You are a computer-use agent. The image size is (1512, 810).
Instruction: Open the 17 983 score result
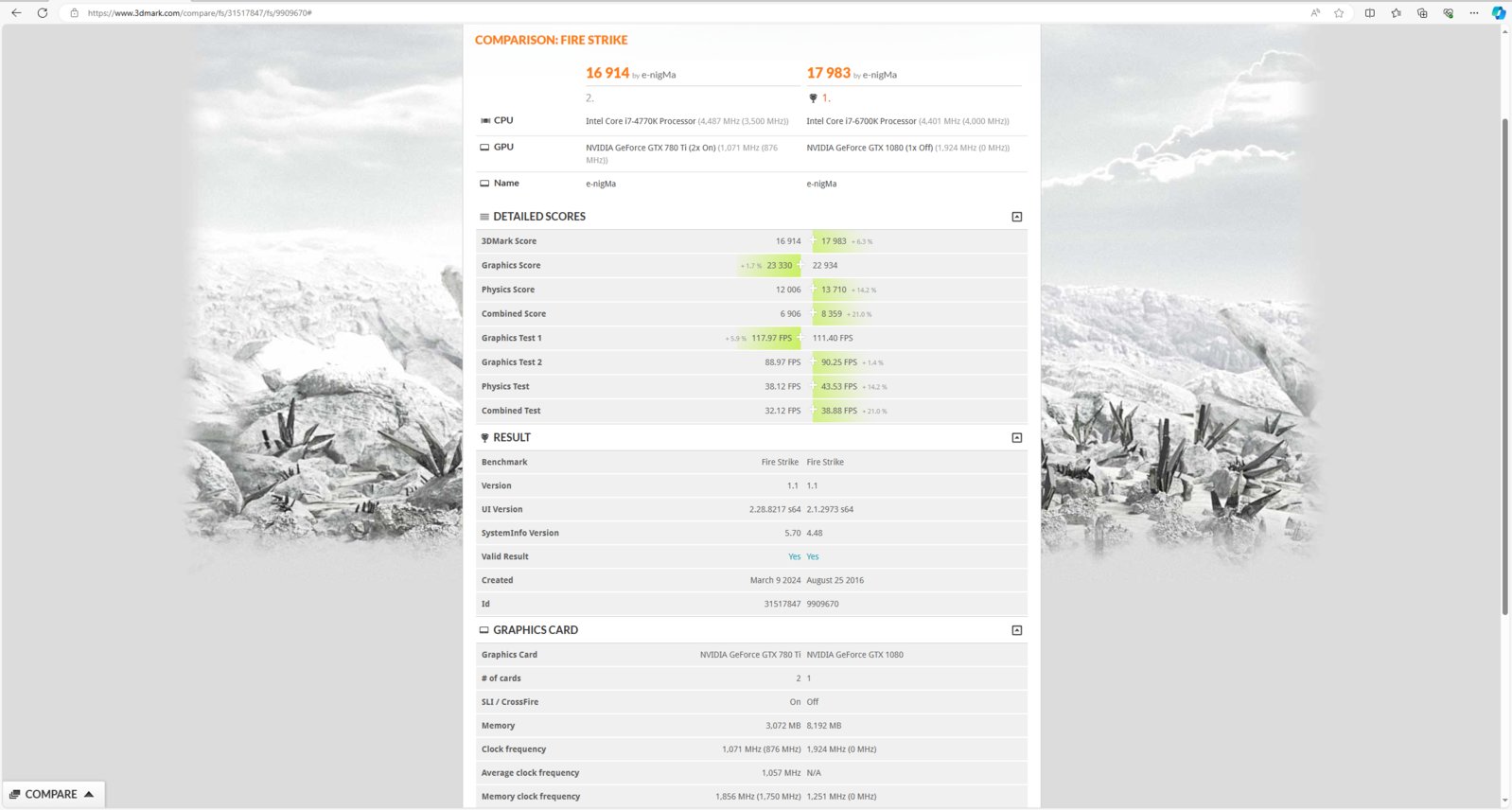(x=828, y=73)
